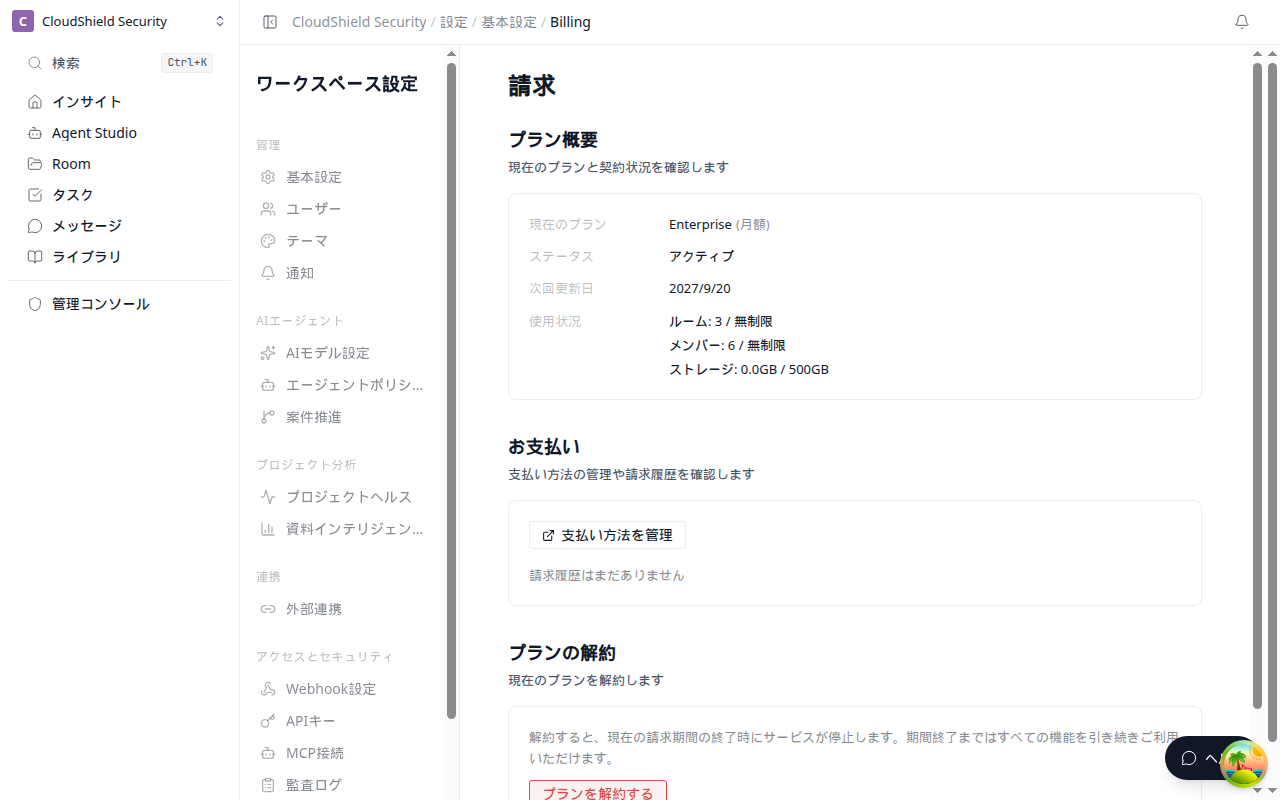Open プロジェクトヘルス settings page
Image resolution: width=1280 pixels, height=800 pixels.
(342, 497)
